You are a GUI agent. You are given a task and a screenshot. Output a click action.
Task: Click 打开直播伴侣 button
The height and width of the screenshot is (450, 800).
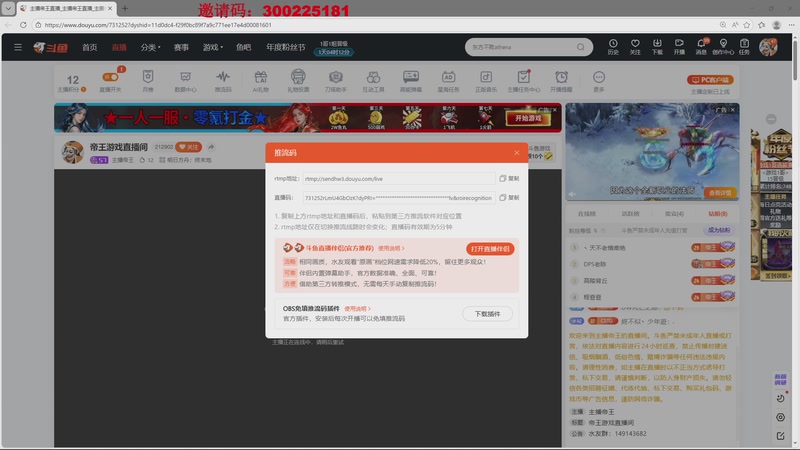coord(490,248)
